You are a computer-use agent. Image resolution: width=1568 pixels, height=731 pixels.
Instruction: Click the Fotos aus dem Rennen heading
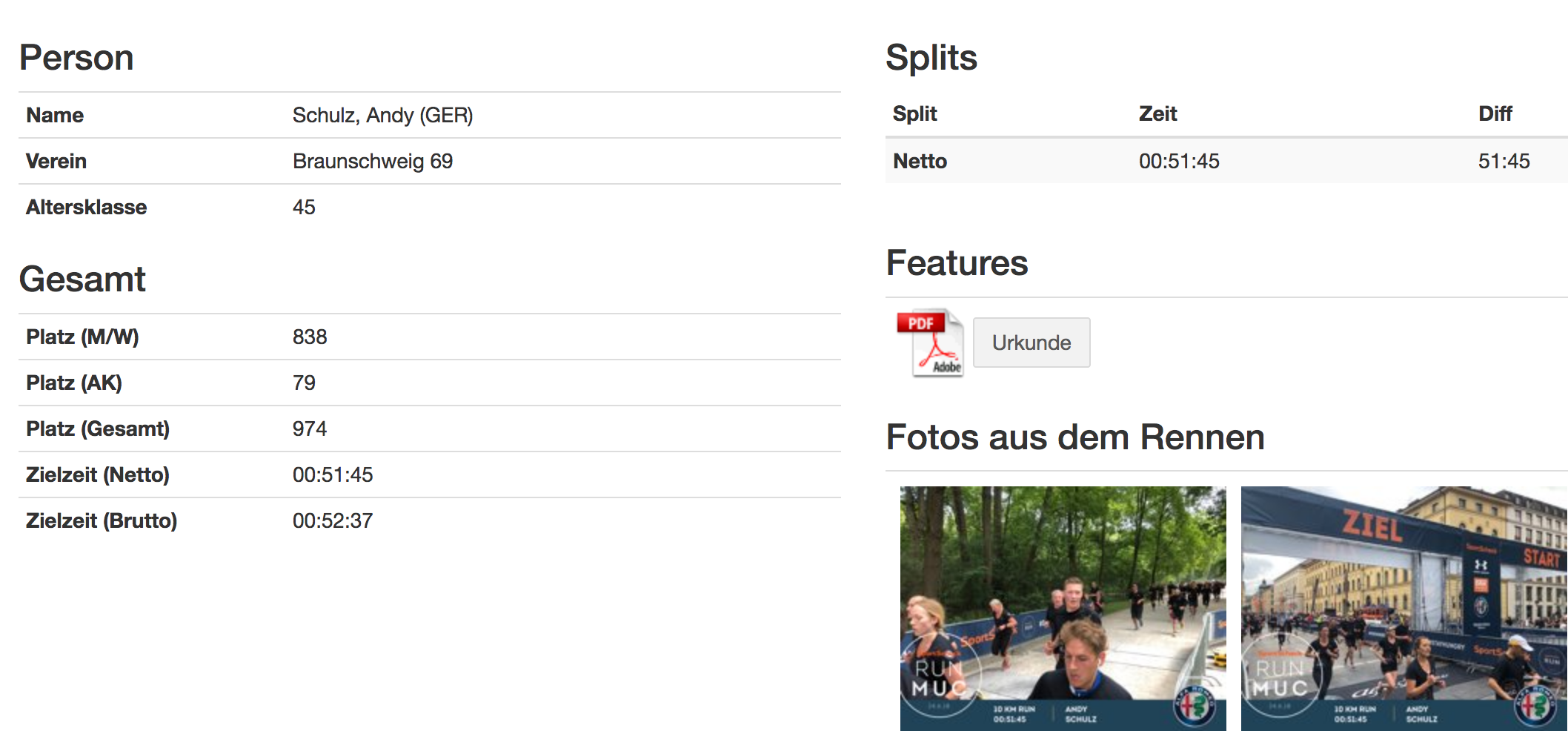pos(1074,437)
